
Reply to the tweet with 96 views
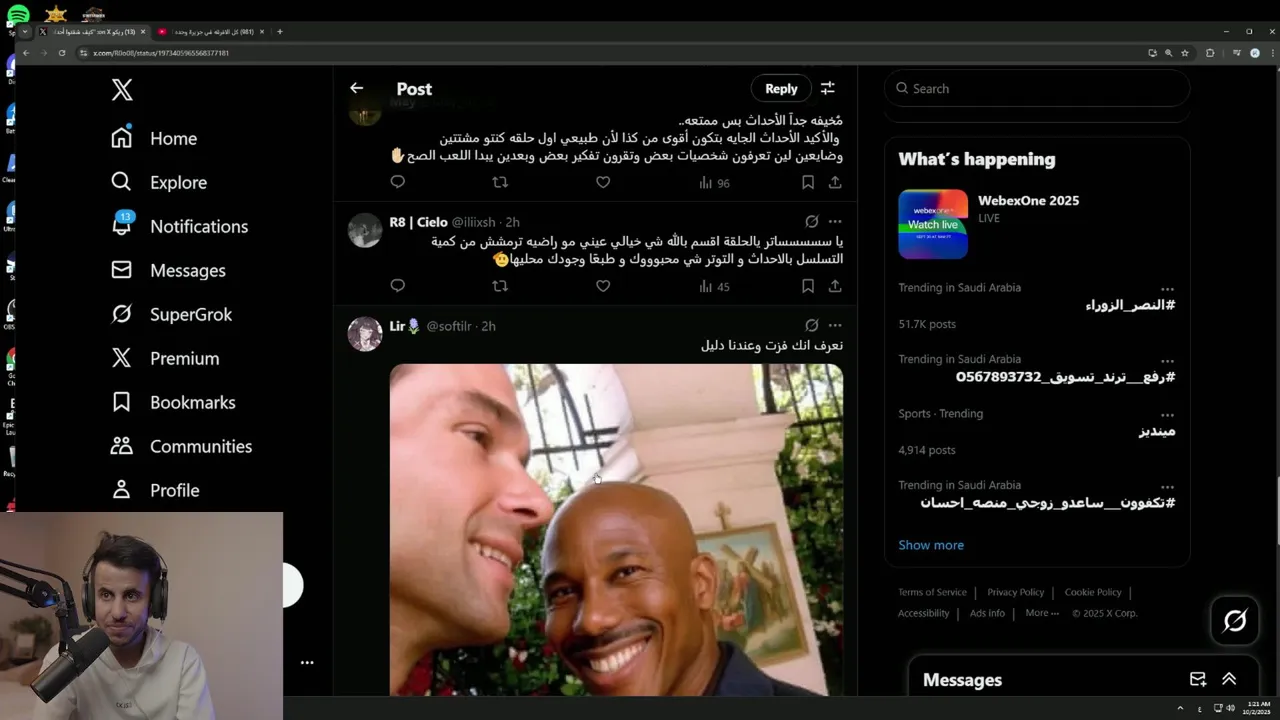(398, 182)
